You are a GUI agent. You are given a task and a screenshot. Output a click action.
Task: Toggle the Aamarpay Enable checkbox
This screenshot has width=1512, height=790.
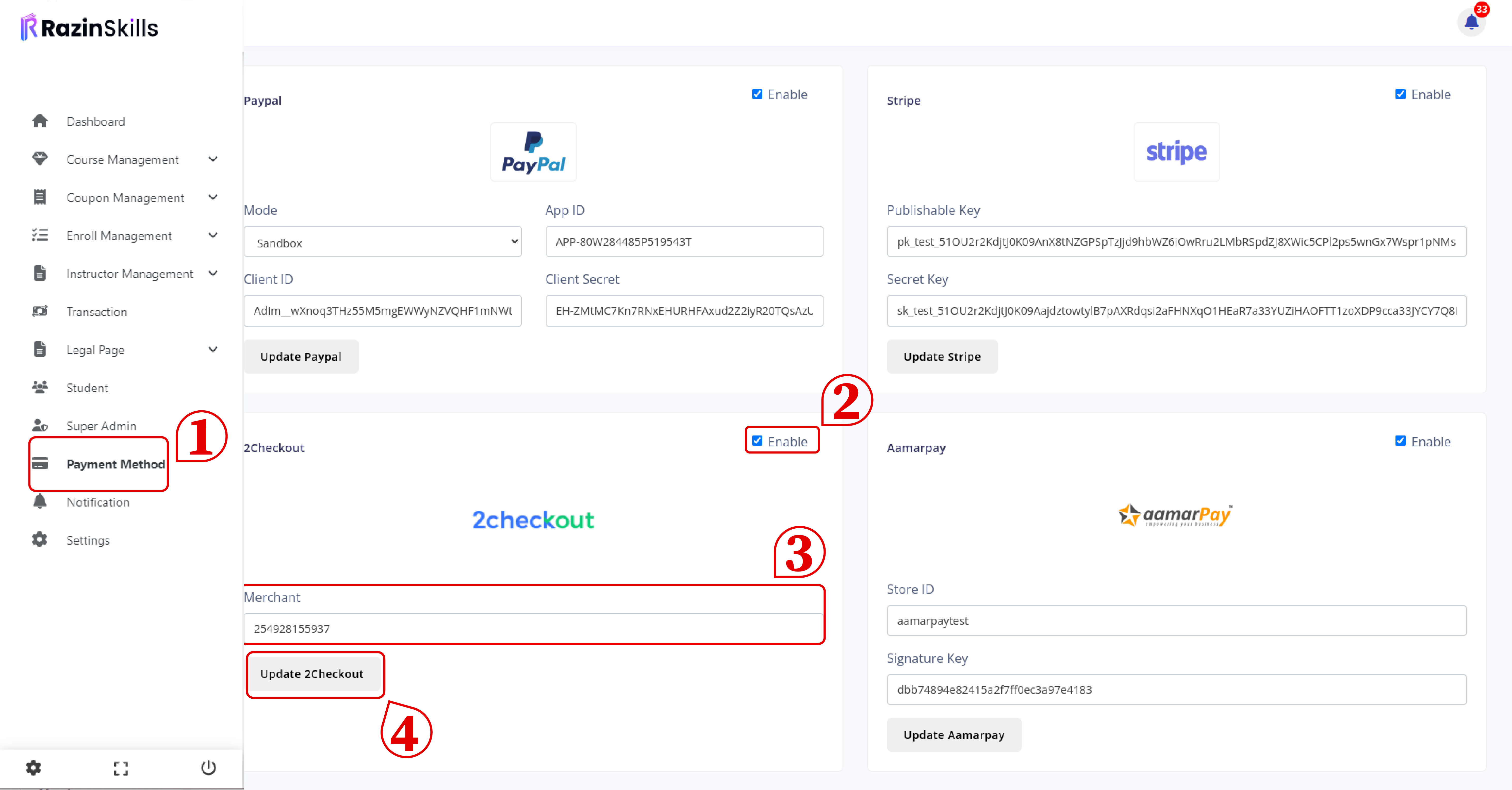(1401, 441)
